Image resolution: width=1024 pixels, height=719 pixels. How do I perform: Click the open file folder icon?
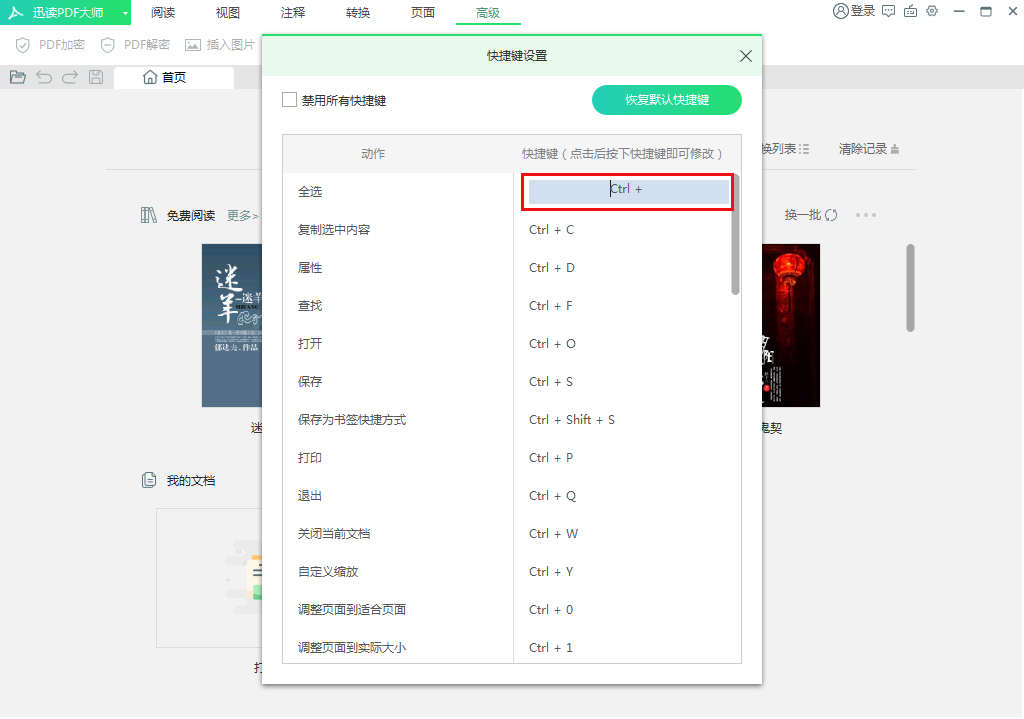tap(17, 76)
